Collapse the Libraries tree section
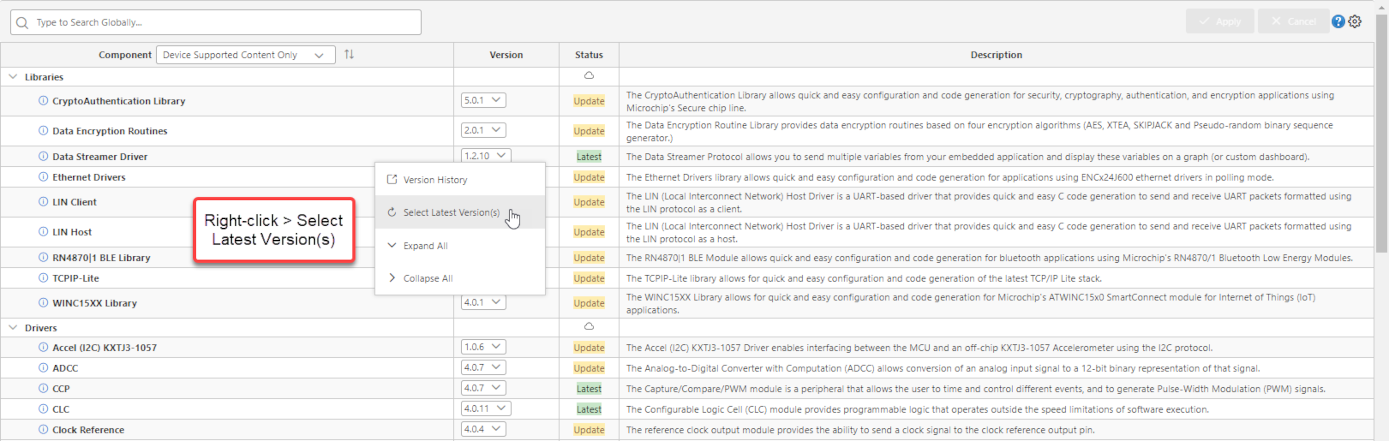Screen dimensions: 1389x441 point(13,77)
